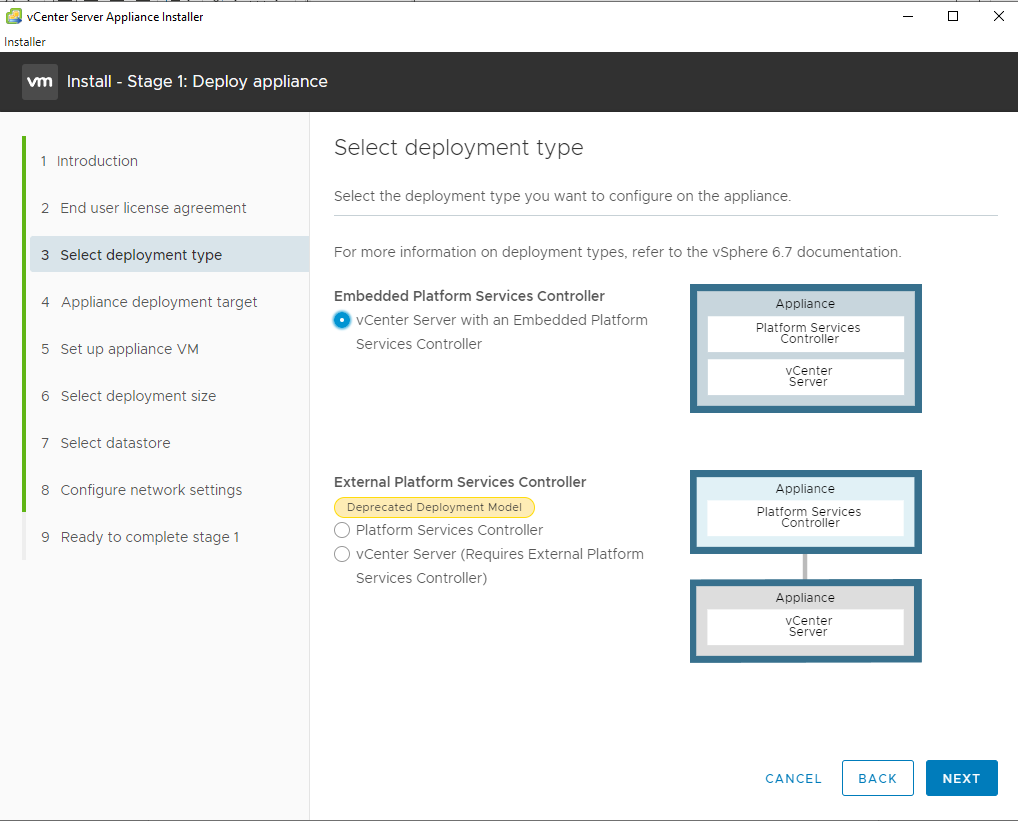Click the embedded appliance diagram

(806, 349)
